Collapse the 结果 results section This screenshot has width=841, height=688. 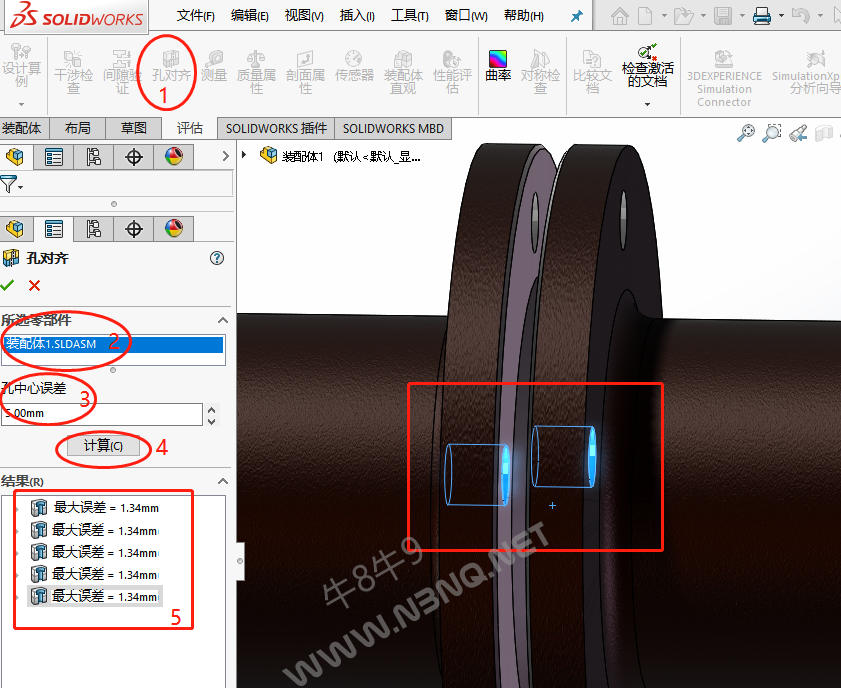(x=222, y=481)
